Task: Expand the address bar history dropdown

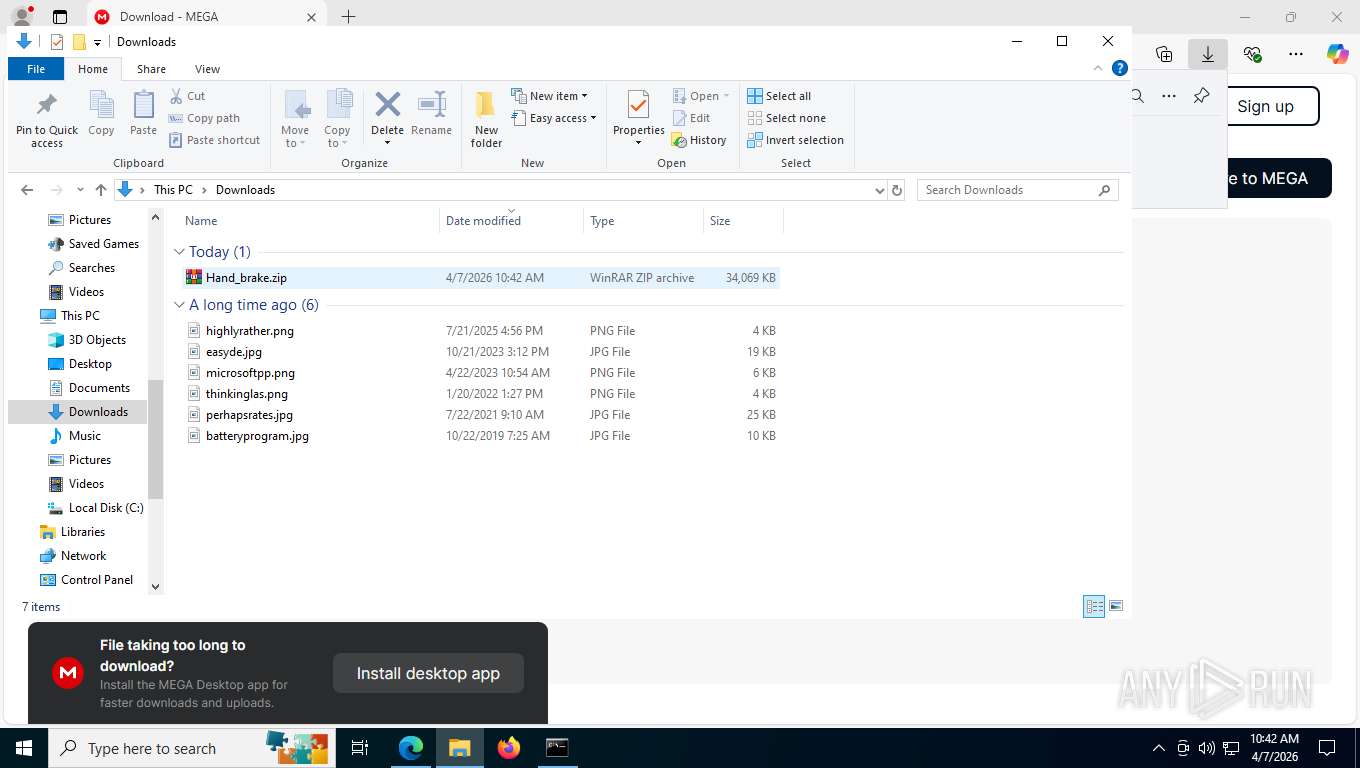Action: tap(880, 190)
